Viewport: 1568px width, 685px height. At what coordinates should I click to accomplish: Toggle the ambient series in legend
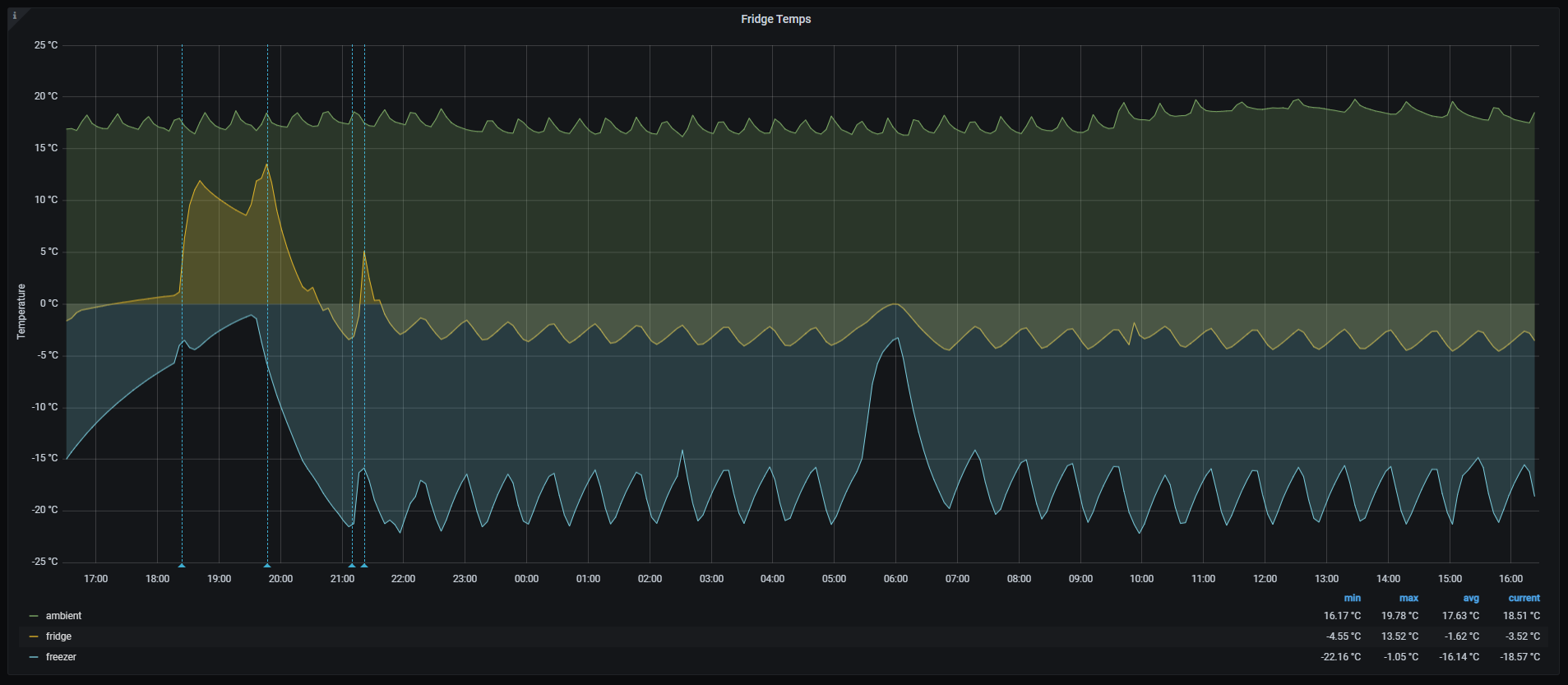point(63,616)
